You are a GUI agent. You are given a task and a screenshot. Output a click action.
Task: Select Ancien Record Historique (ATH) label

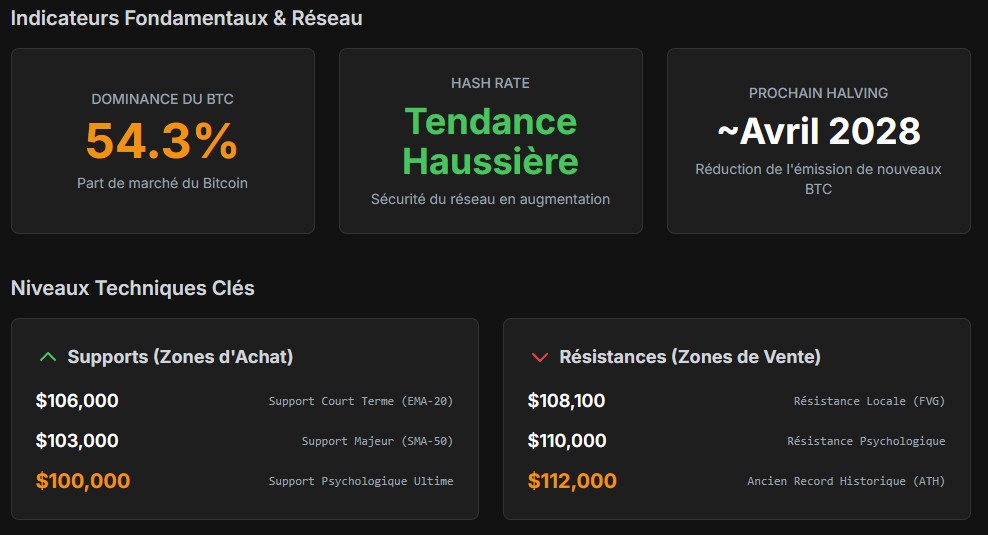coord(846,481)
